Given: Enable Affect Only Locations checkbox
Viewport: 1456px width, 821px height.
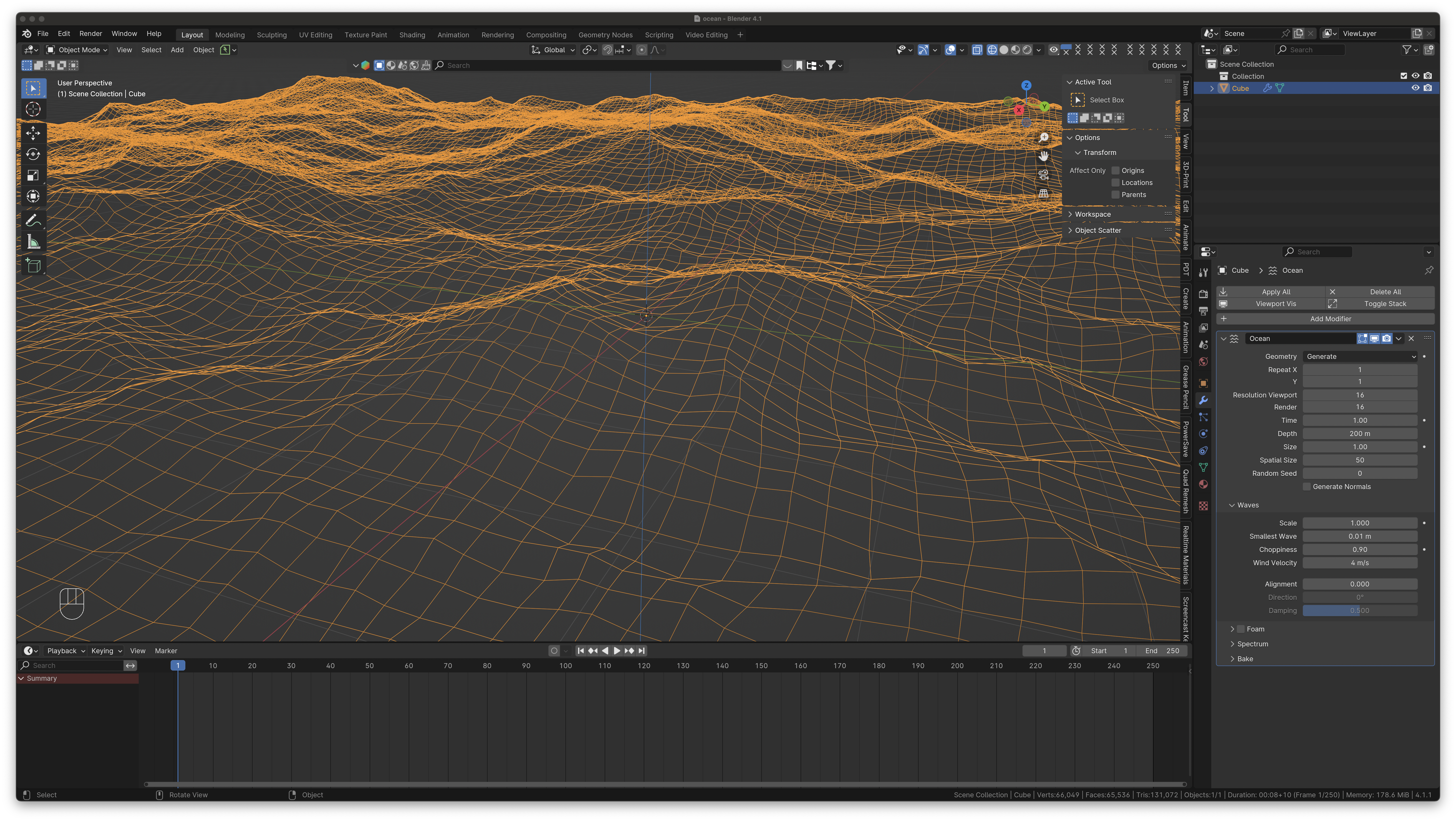Looking at the screenshot, I should coord(1116,182).
